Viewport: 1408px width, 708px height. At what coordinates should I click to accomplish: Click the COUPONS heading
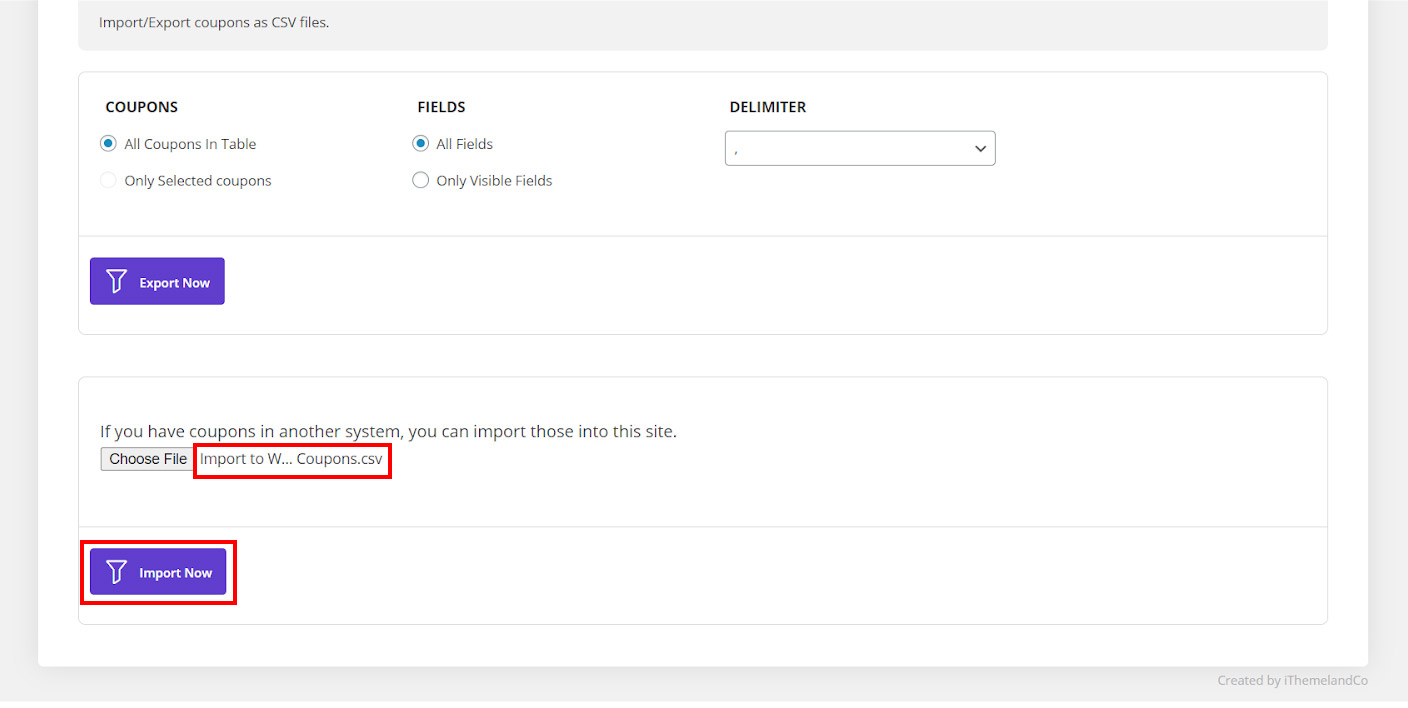142,107
